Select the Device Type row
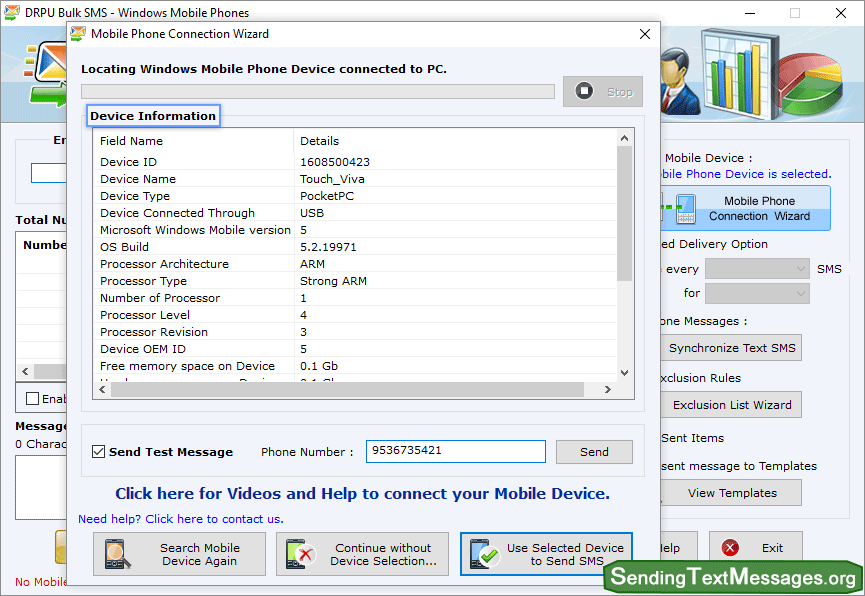Image resolution: width=865 pixels, height=596 pixels. (355, 196)
